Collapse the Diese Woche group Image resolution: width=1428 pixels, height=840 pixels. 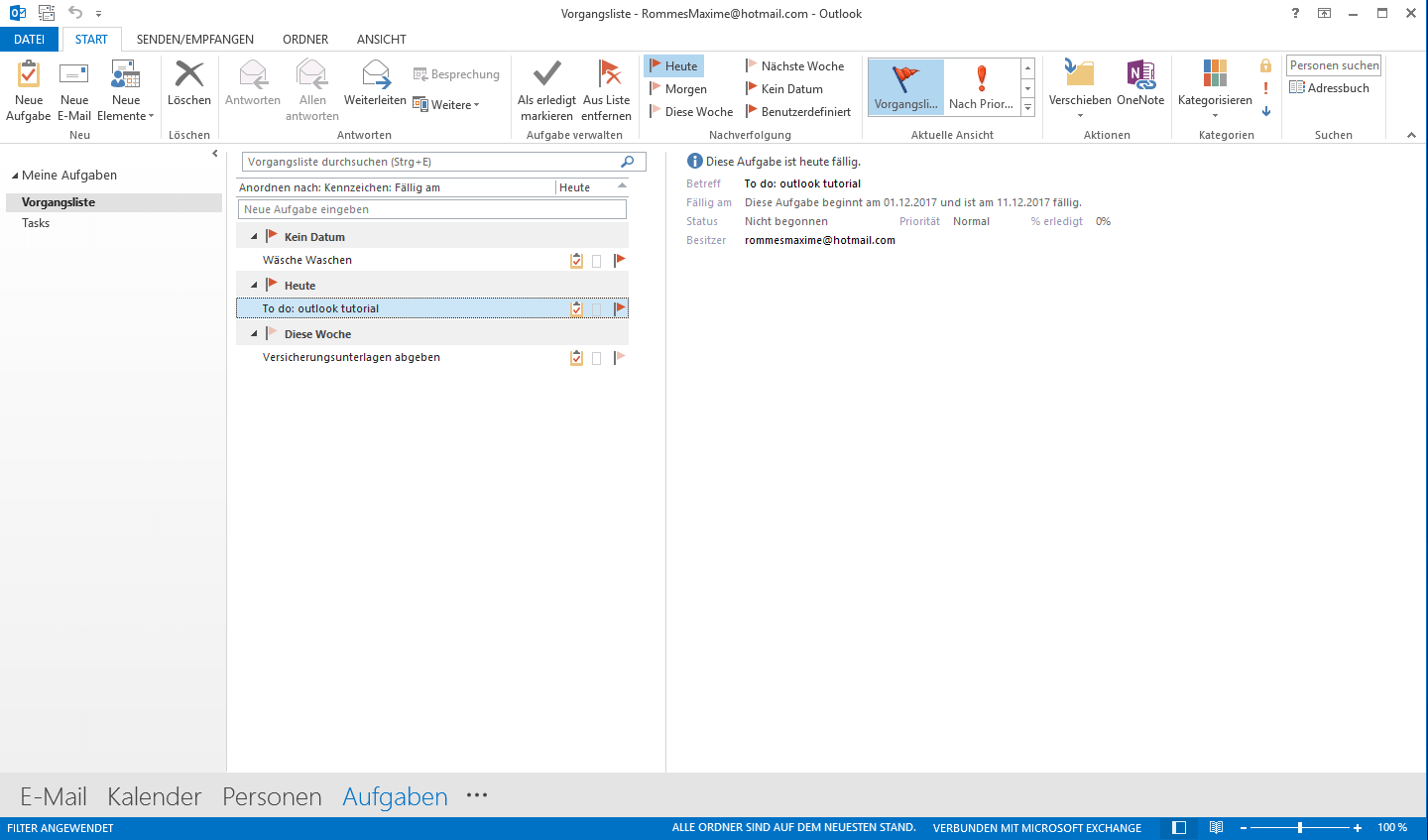point(254,334)
